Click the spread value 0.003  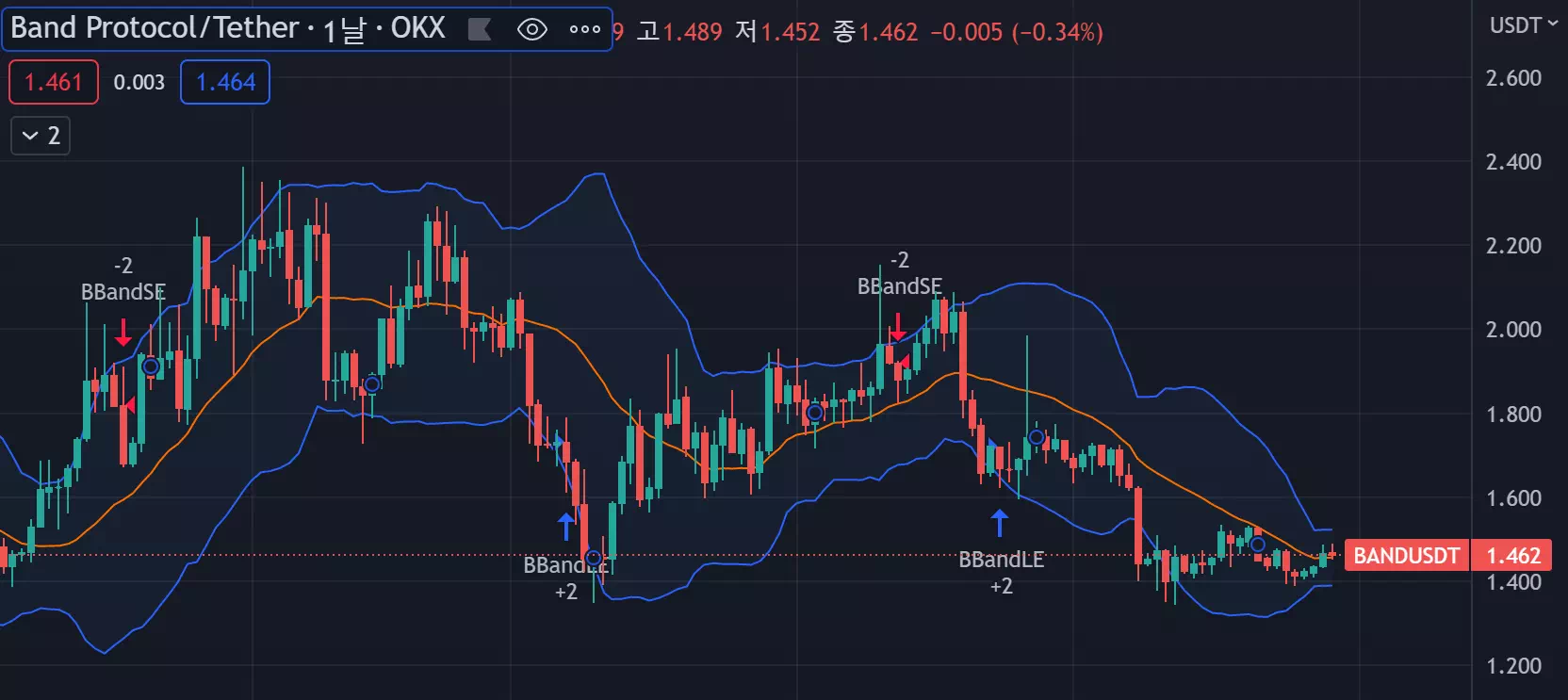pos(139,82)
